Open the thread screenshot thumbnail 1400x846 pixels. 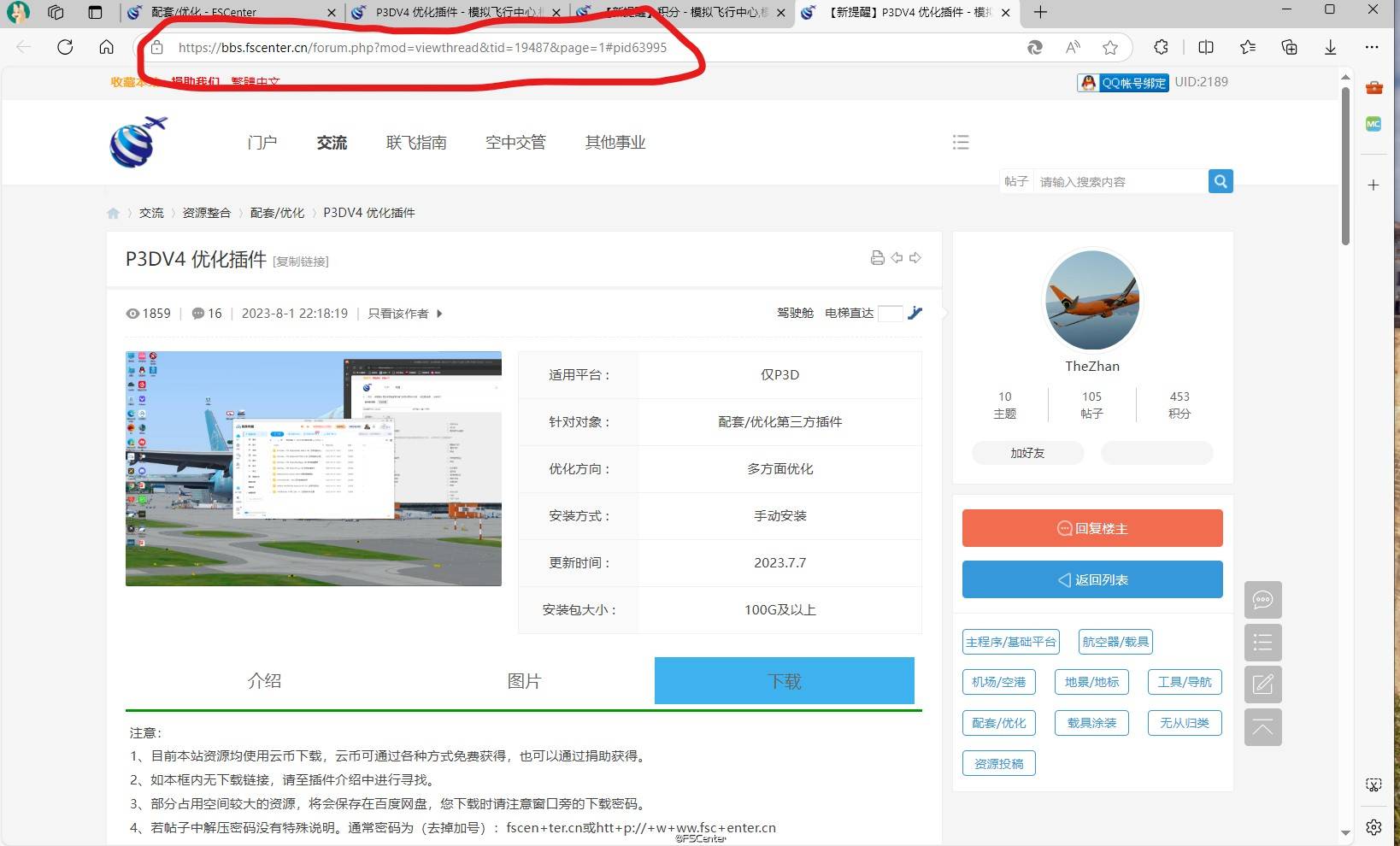pyautogui.click(x=314, y=468)
